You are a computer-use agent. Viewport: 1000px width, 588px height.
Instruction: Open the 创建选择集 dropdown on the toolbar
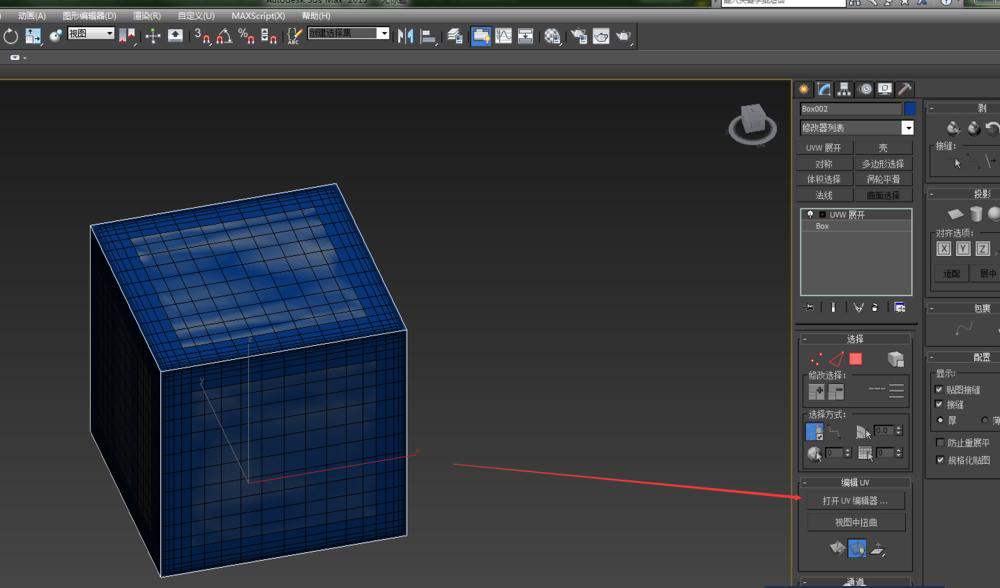tap(384, 34)
